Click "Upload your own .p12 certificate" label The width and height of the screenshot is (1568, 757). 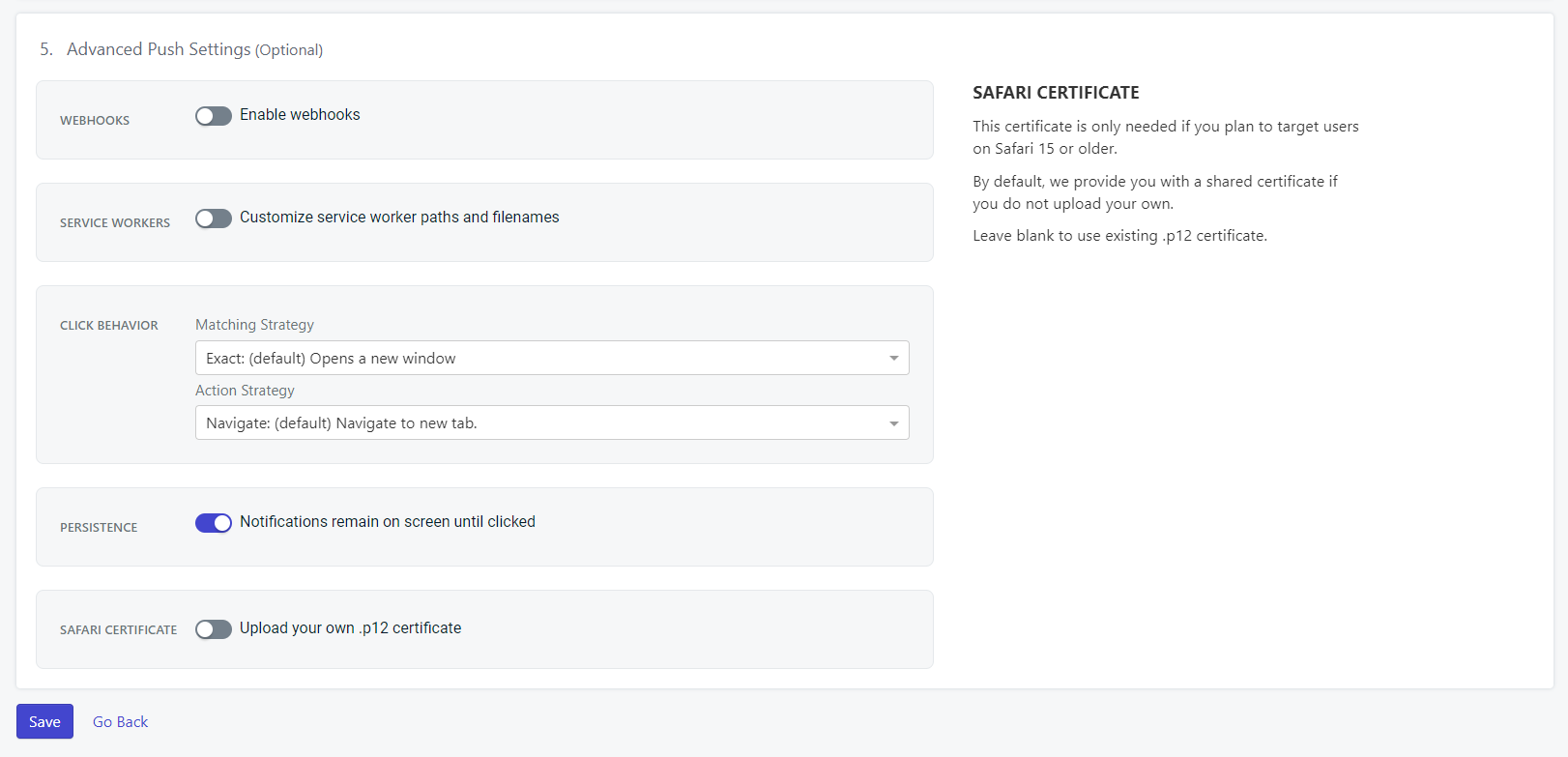pos(350,628)
